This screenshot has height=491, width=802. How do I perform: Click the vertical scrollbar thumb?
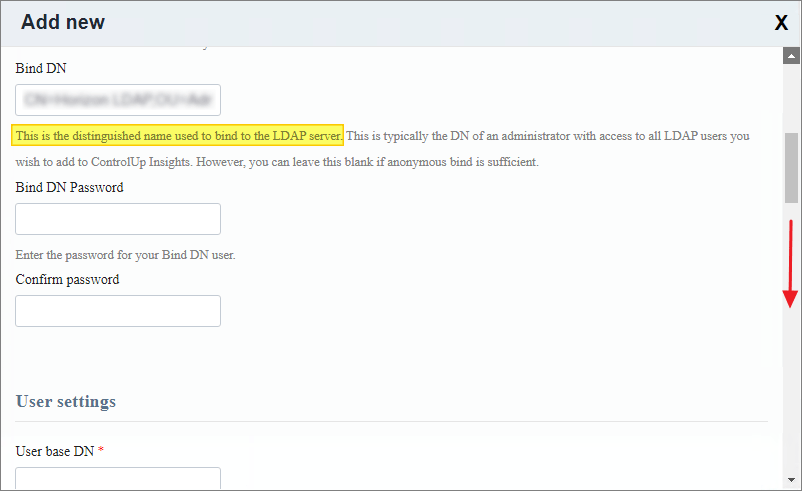[x=791, y=167]
